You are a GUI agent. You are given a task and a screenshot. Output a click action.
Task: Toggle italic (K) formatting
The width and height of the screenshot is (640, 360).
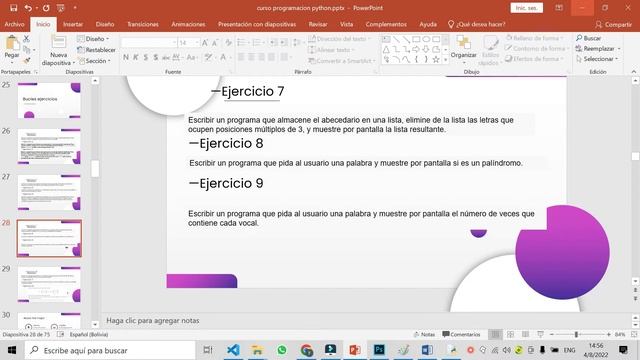[136, 58]
